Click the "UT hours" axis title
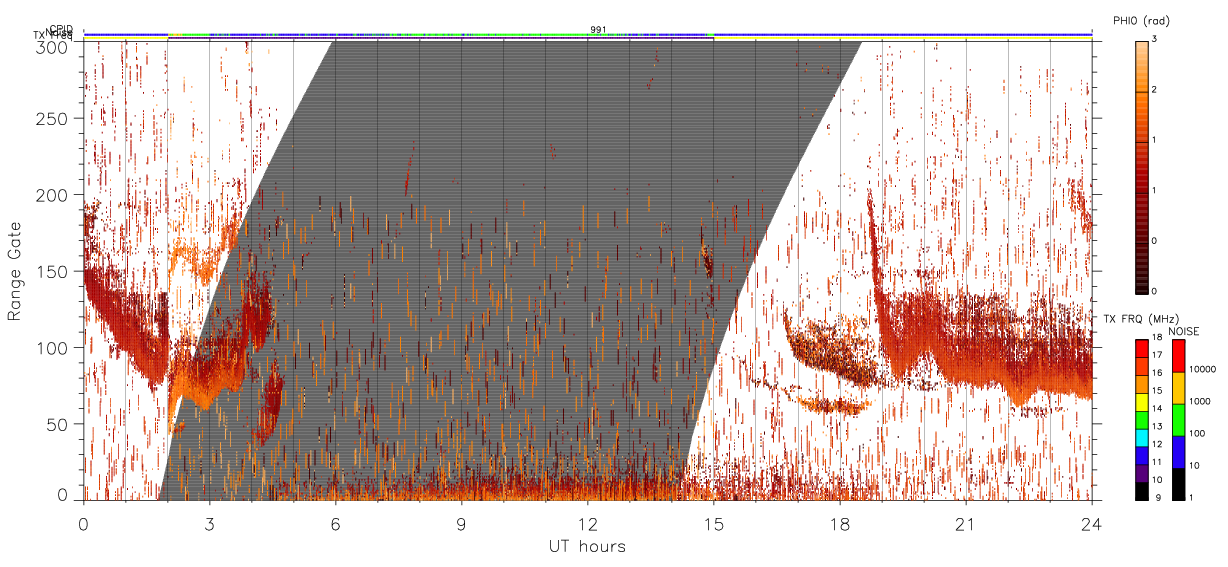Viewport: 1228px width, 567px height. click(587, 546)
